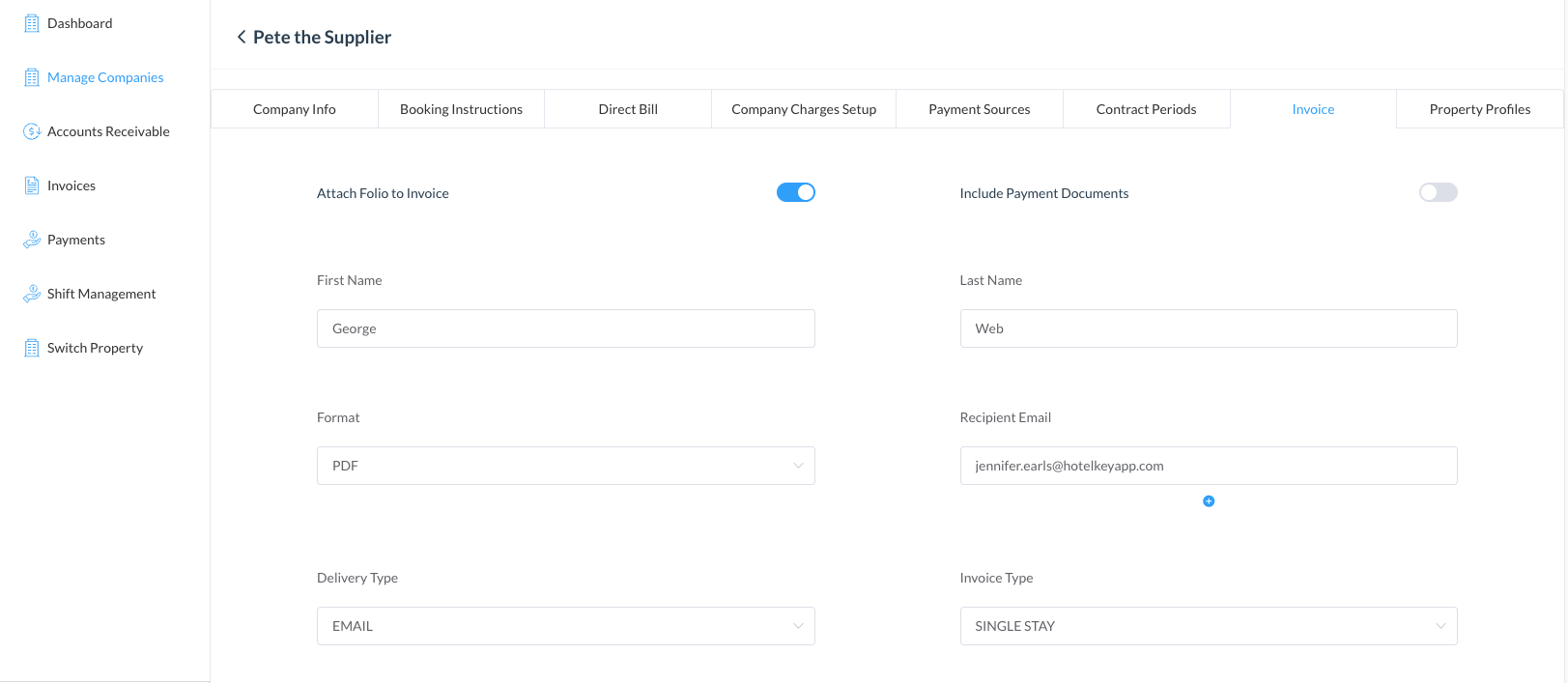The height and width of the screenshot is (683, 1568).
Task: Go back using arrow beside Pete the Supplier
Action: click(x=241, y=37)
